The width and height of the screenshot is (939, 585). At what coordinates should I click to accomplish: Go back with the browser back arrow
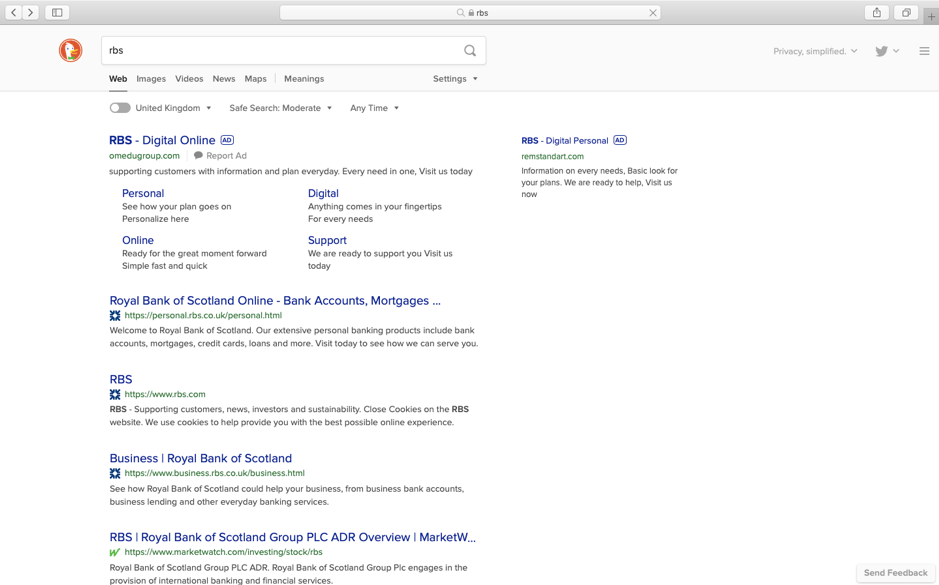click(x=13, y=13)
